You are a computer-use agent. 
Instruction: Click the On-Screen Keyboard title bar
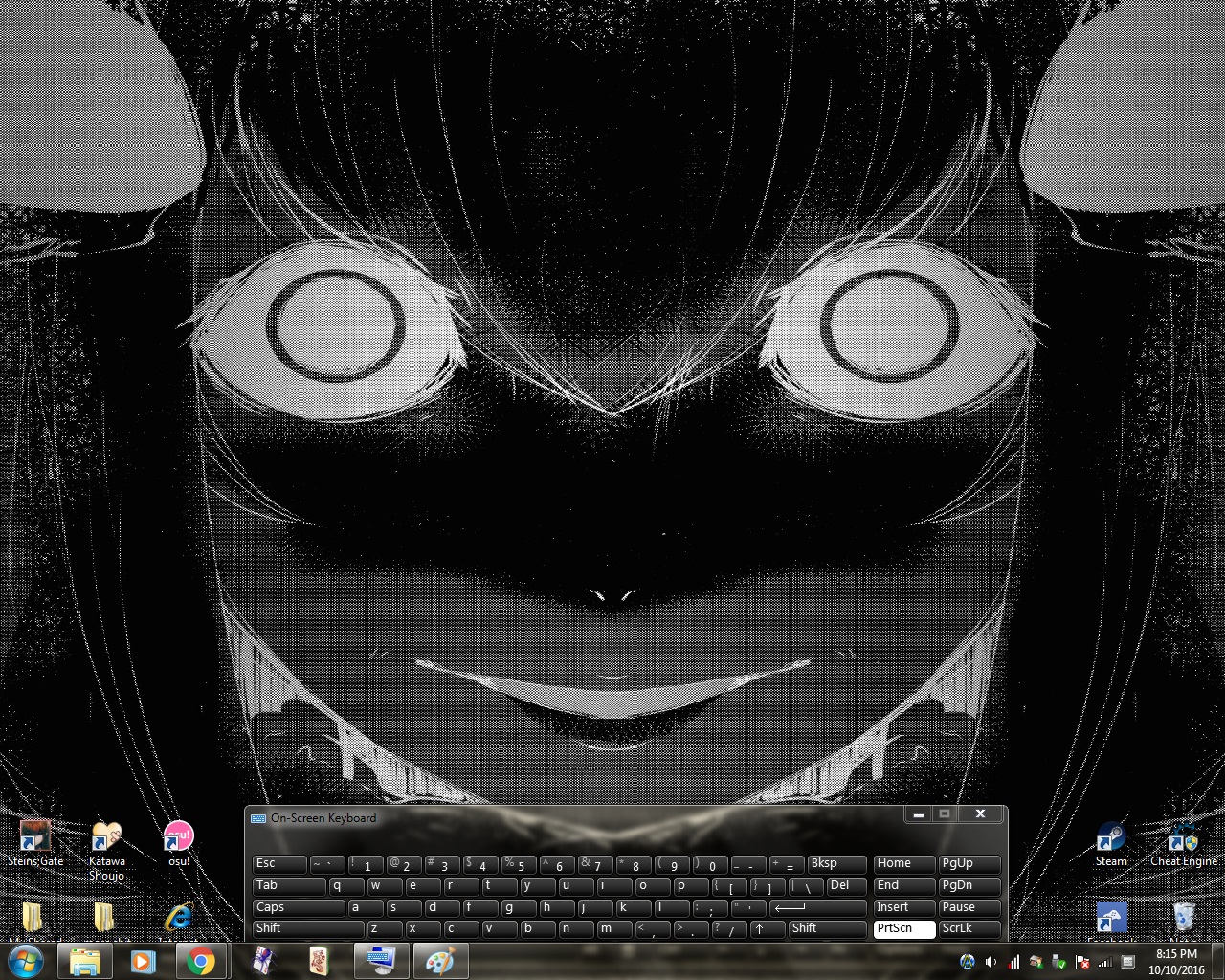click(x=574, y=818)
